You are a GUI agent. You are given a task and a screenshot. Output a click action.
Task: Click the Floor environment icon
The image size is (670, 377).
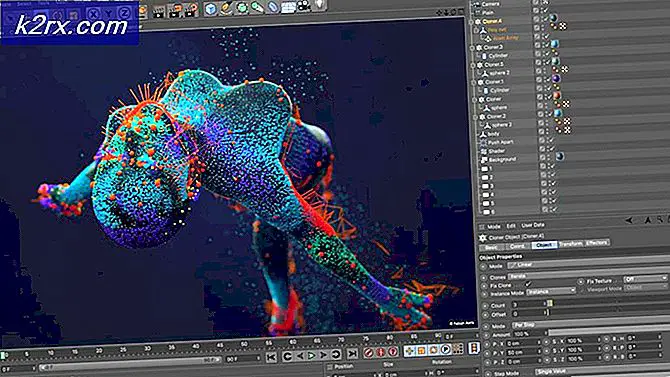click(x=288, y=6)
